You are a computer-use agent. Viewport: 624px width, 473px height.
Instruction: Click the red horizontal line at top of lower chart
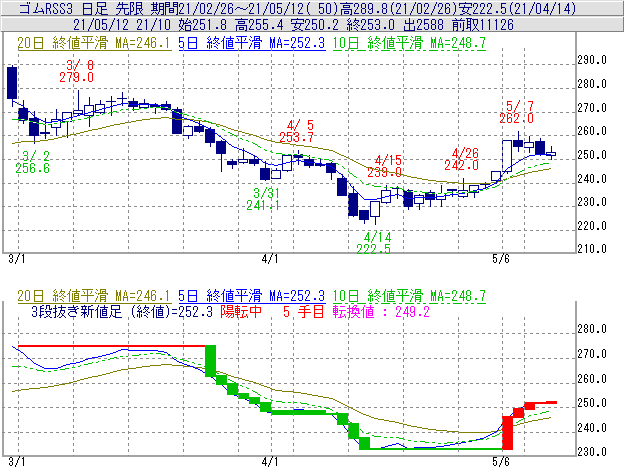point(111,346)
